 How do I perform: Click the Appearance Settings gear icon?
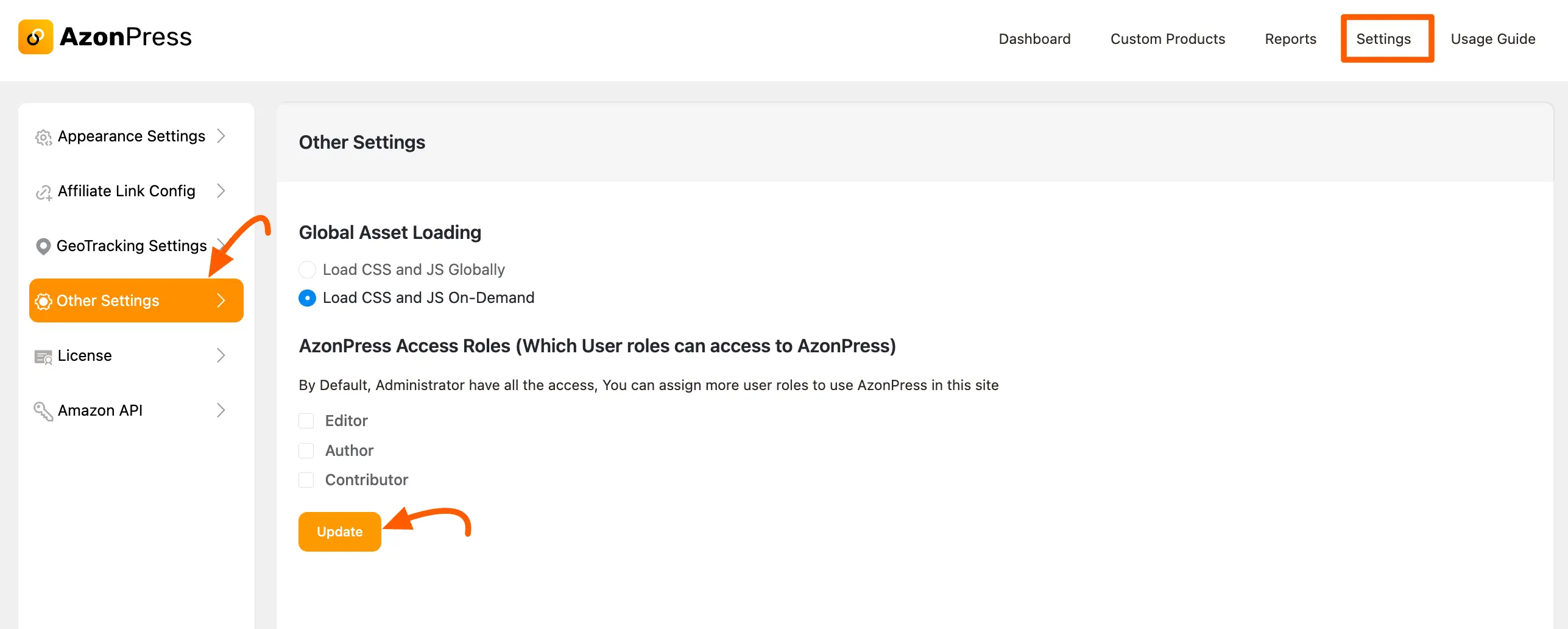43,137
